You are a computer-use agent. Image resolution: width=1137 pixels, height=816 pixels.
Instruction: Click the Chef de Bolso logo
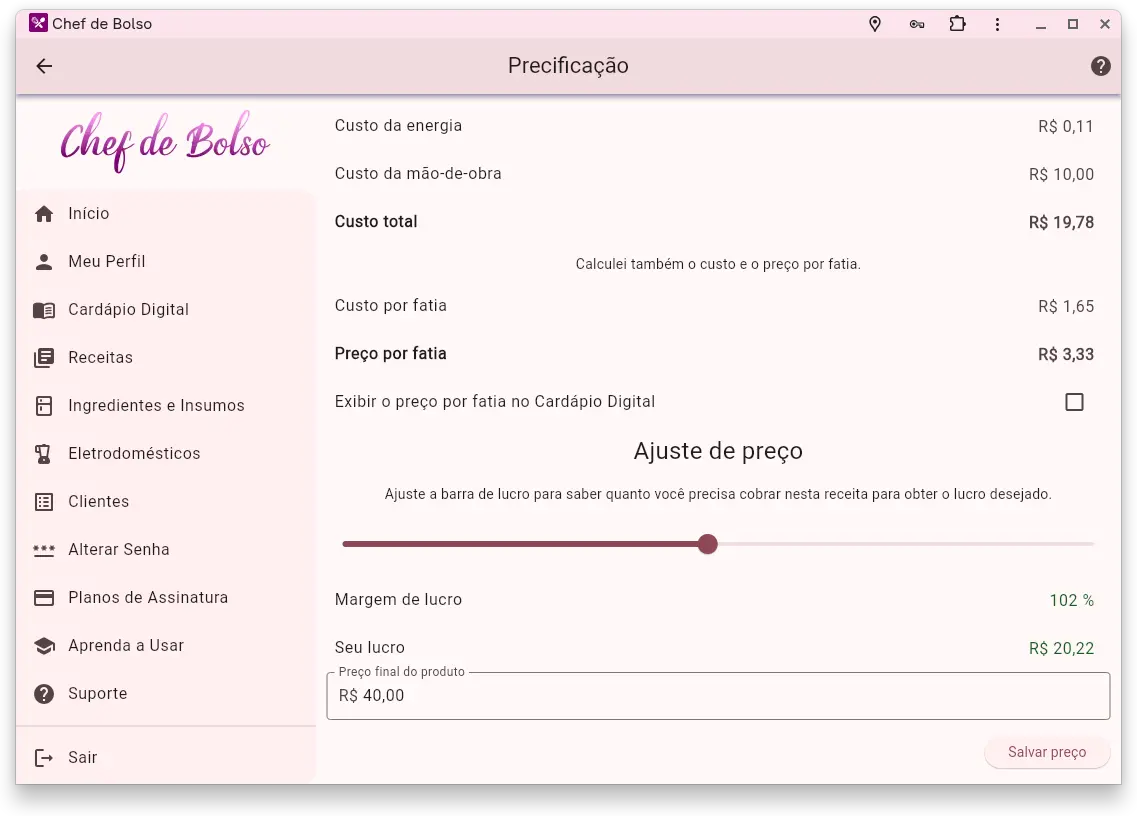click(165, 142)
